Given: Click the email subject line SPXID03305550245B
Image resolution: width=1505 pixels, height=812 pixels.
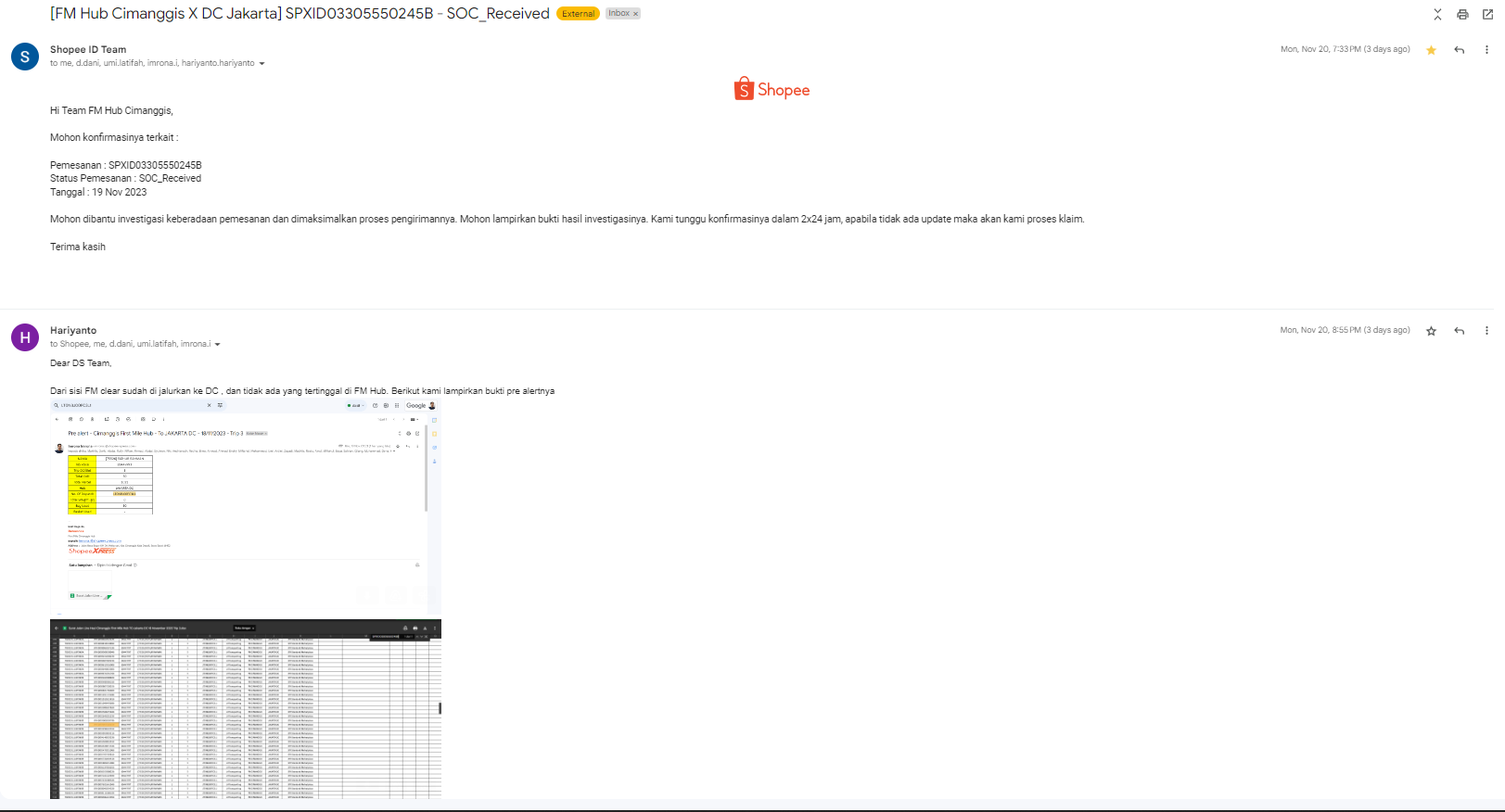Looking at the screenshot, I should tap(300, 14).
